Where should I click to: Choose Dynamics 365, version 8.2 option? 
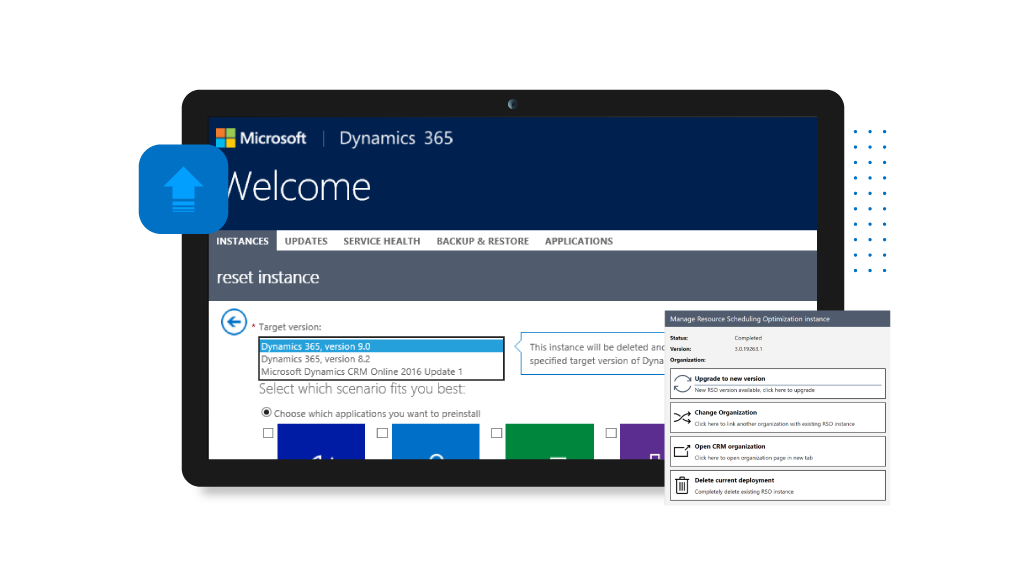tap(381, 359)
